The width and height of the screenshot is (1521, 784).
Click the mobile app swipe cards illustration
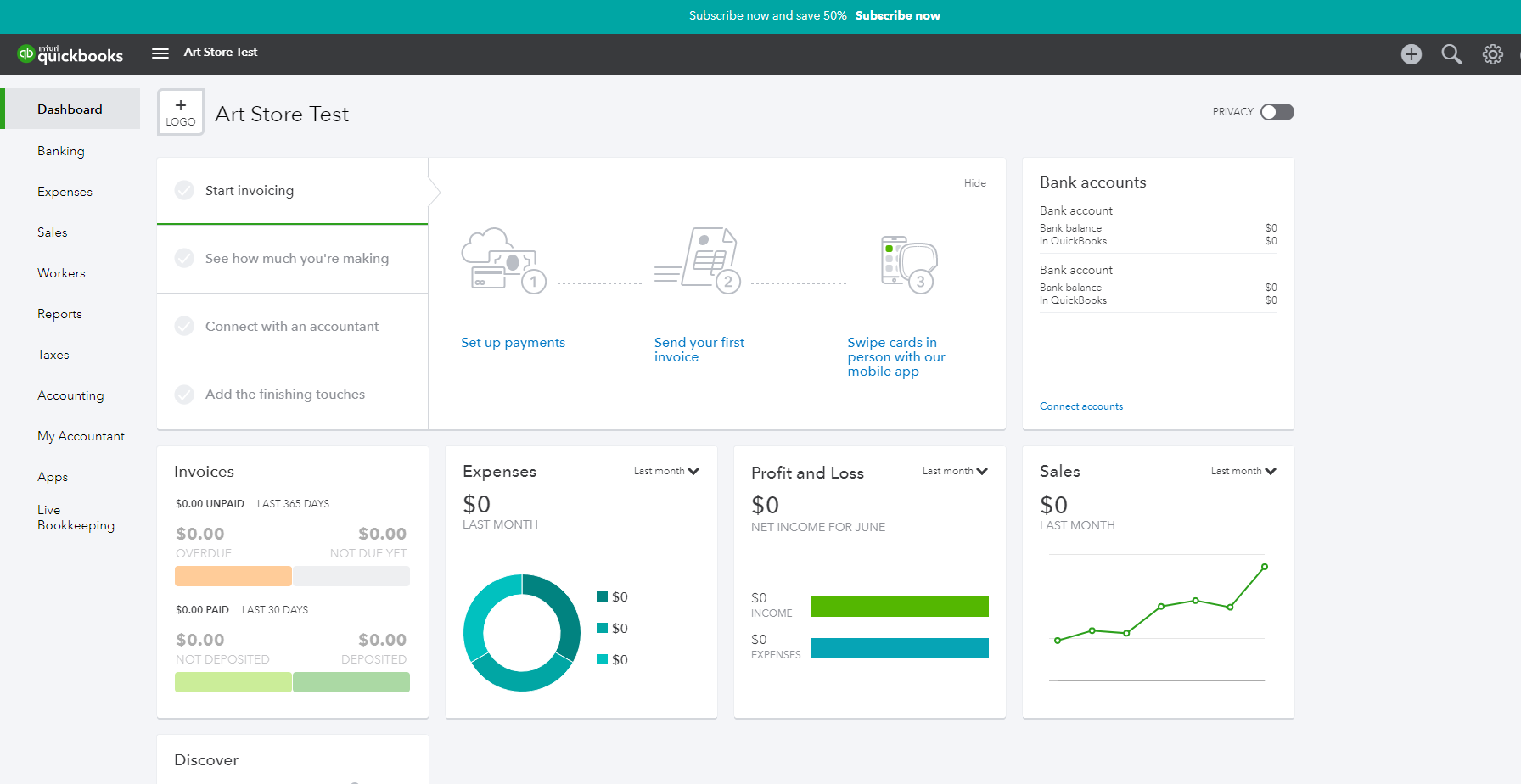(x=907, y=261)
